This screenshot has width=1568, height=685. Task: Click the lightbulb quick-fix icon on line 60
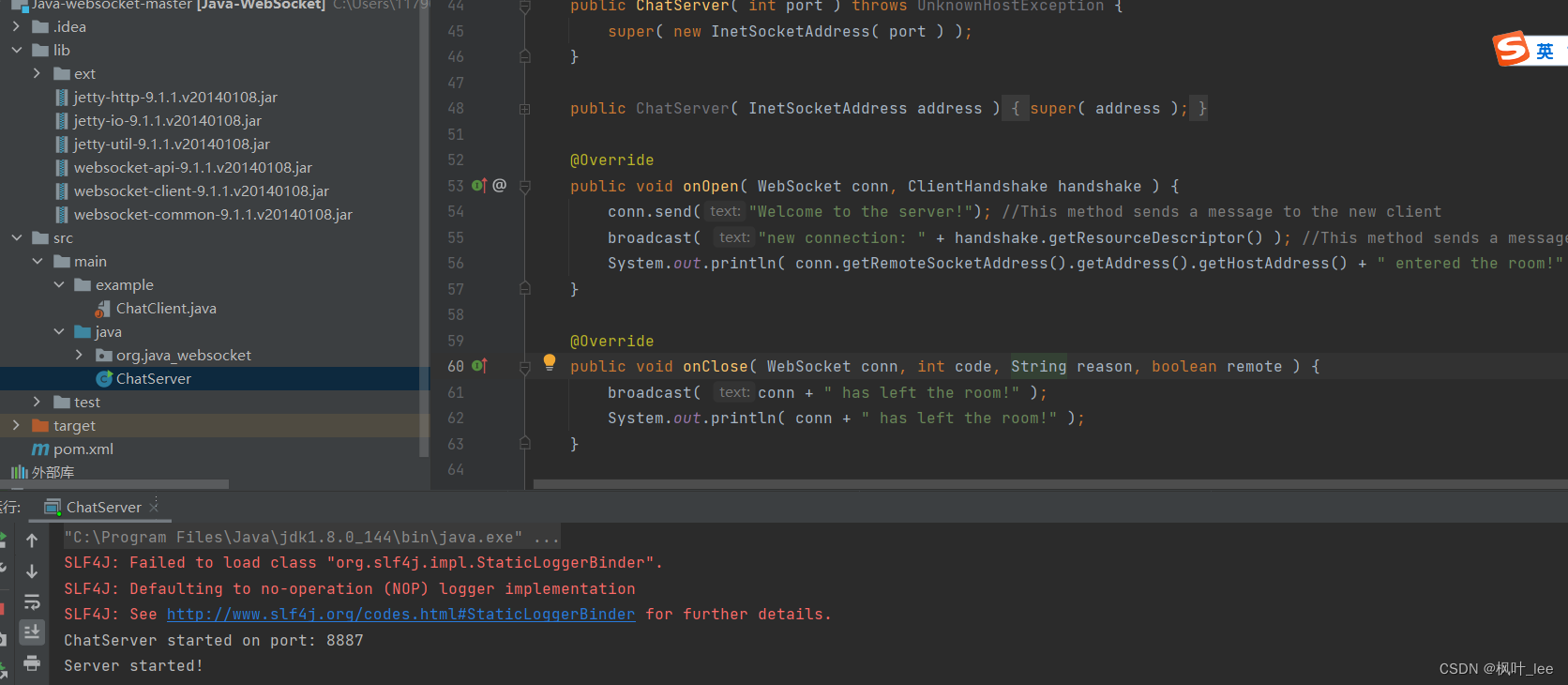click(550, 363)
